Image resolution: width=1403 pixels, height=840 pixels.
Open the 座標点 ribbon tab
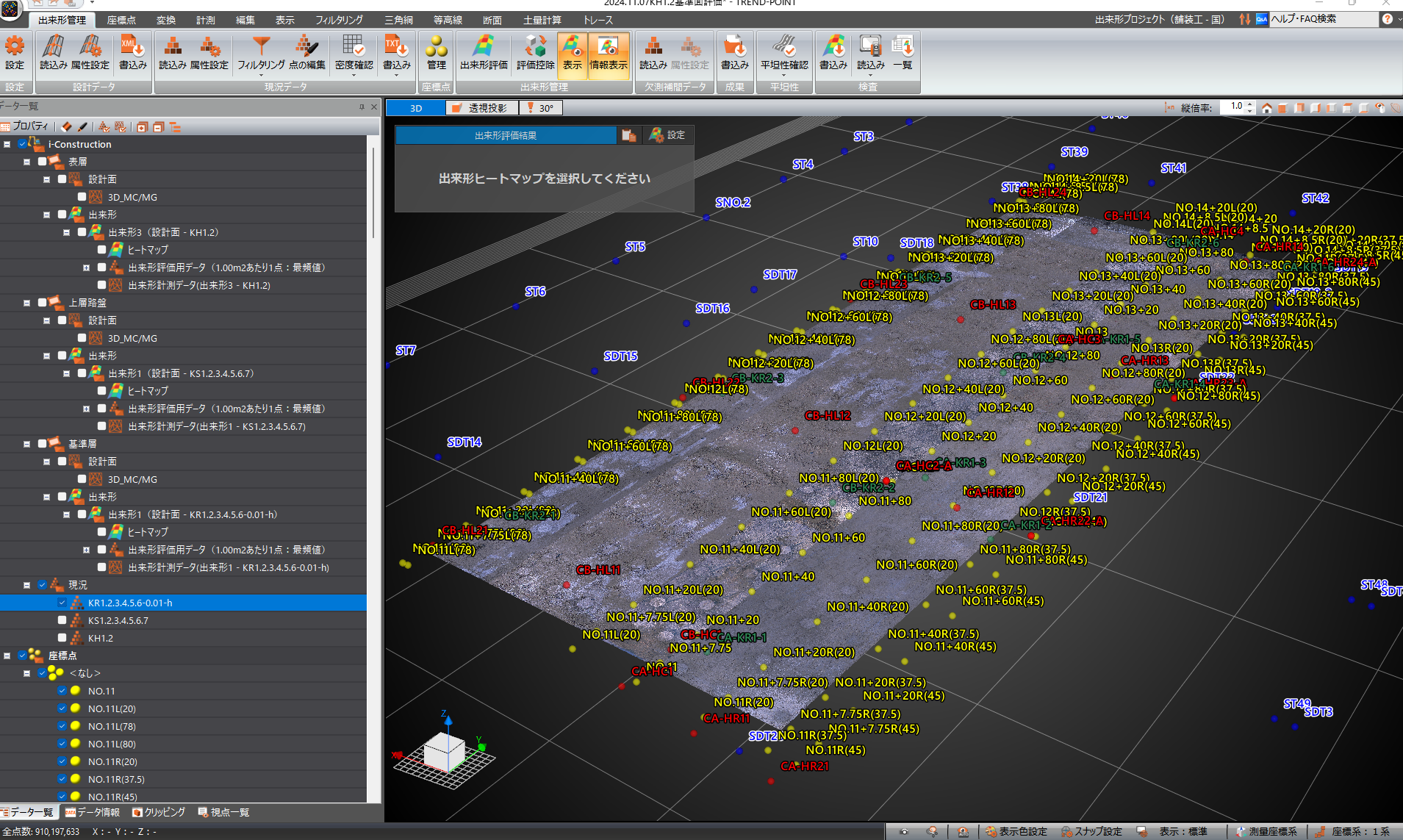(x=121, y=20)
